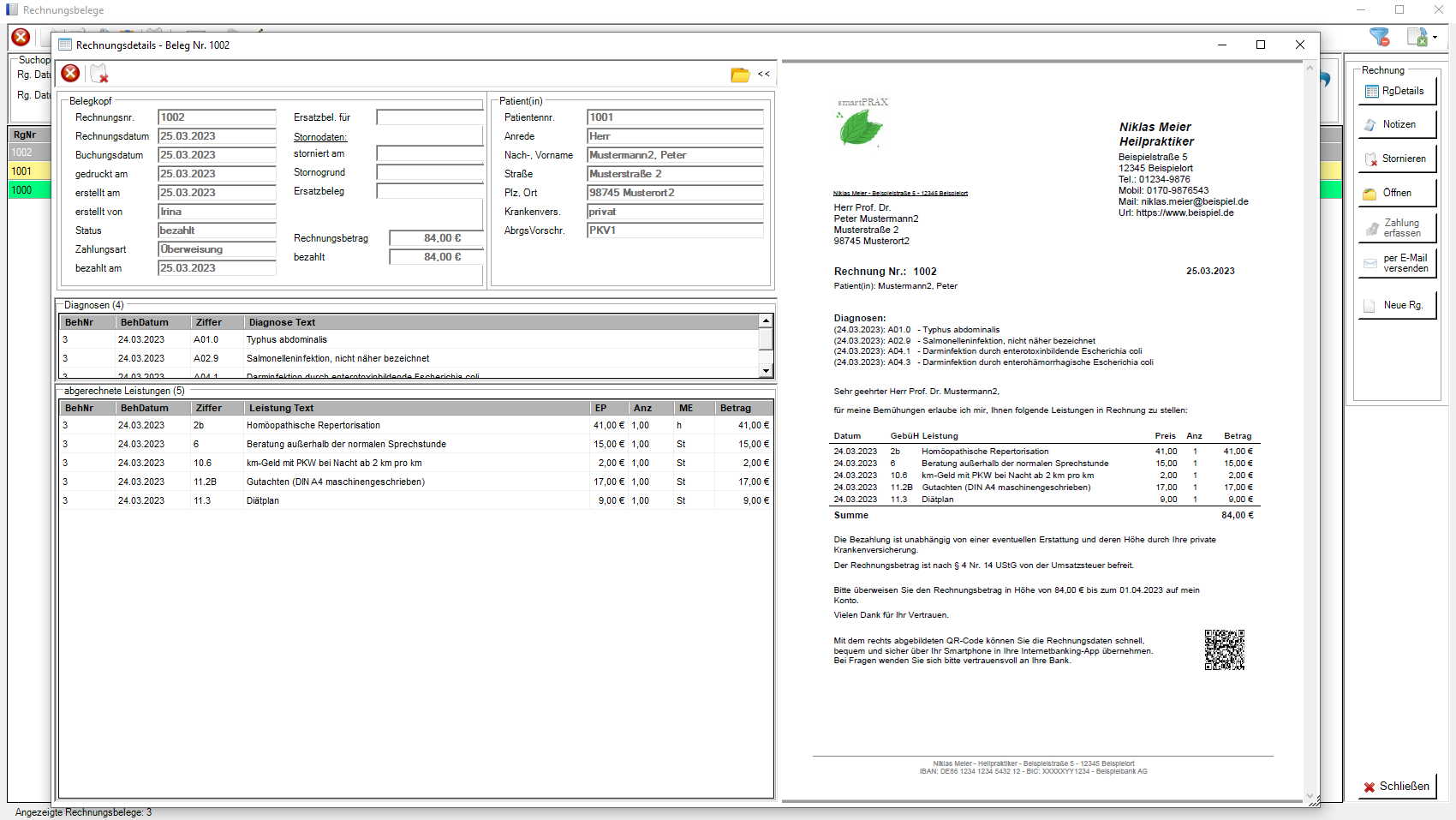Click the Öffnen button

1396,194
